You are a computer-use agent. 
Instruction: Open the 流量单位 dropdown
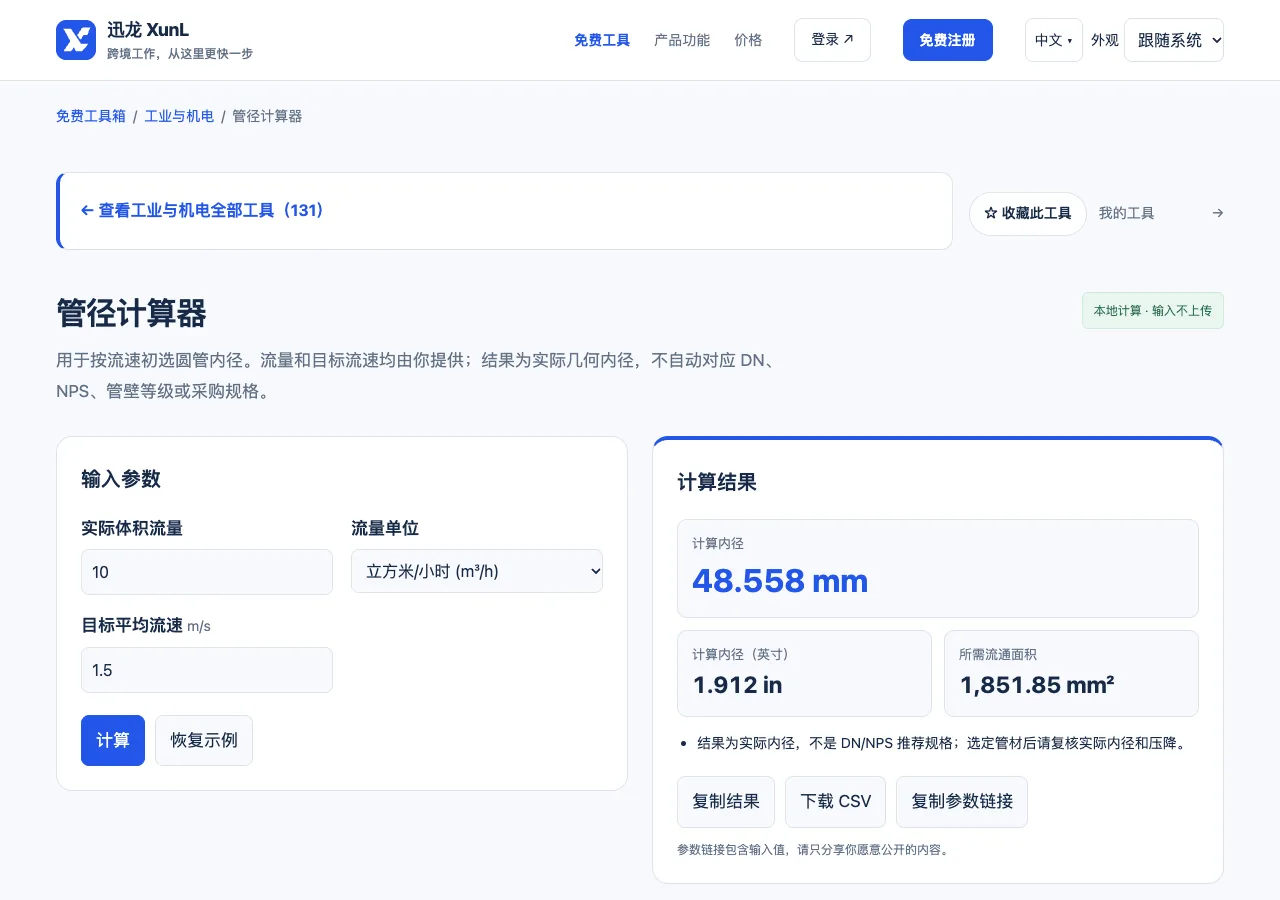(477, 571)
